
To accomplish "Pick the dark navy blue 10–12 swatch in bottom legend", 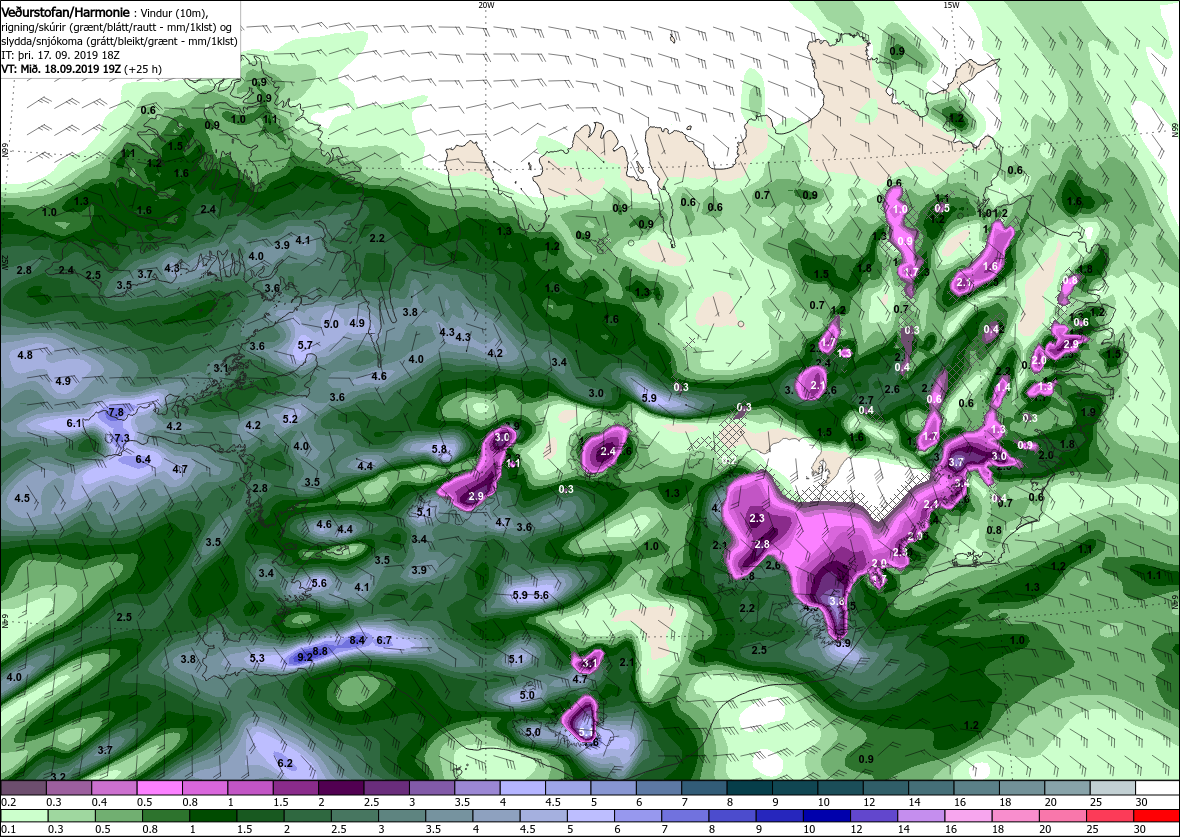I will 825,817.
